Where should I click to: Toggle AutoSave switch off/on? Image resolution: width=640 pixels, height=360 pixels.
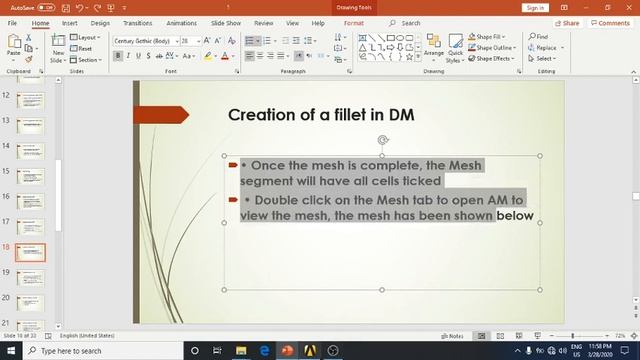click(46, 8)
